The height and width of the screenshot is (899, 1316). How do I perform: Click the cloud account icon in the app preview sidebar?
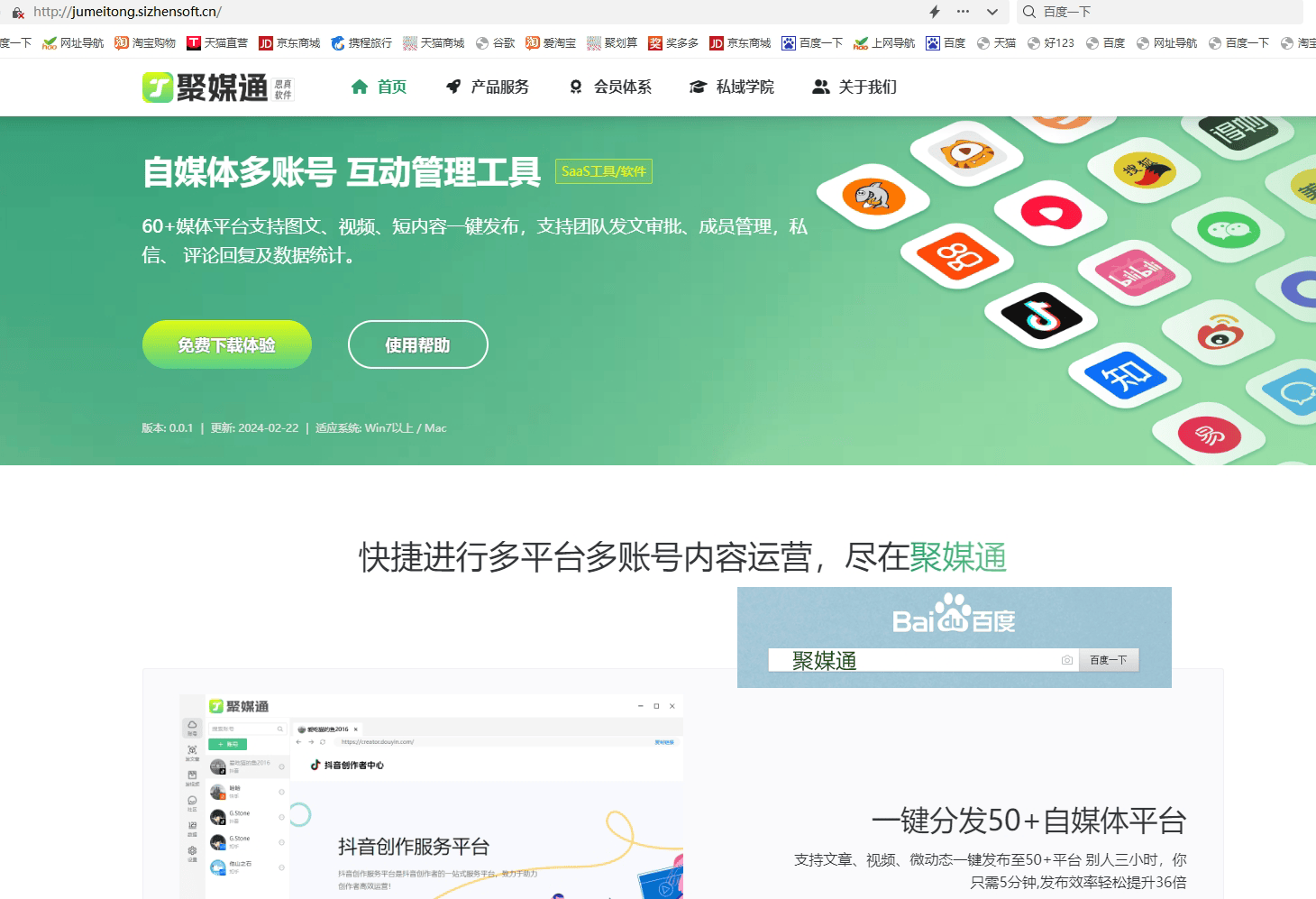click(x=192, y=727)
